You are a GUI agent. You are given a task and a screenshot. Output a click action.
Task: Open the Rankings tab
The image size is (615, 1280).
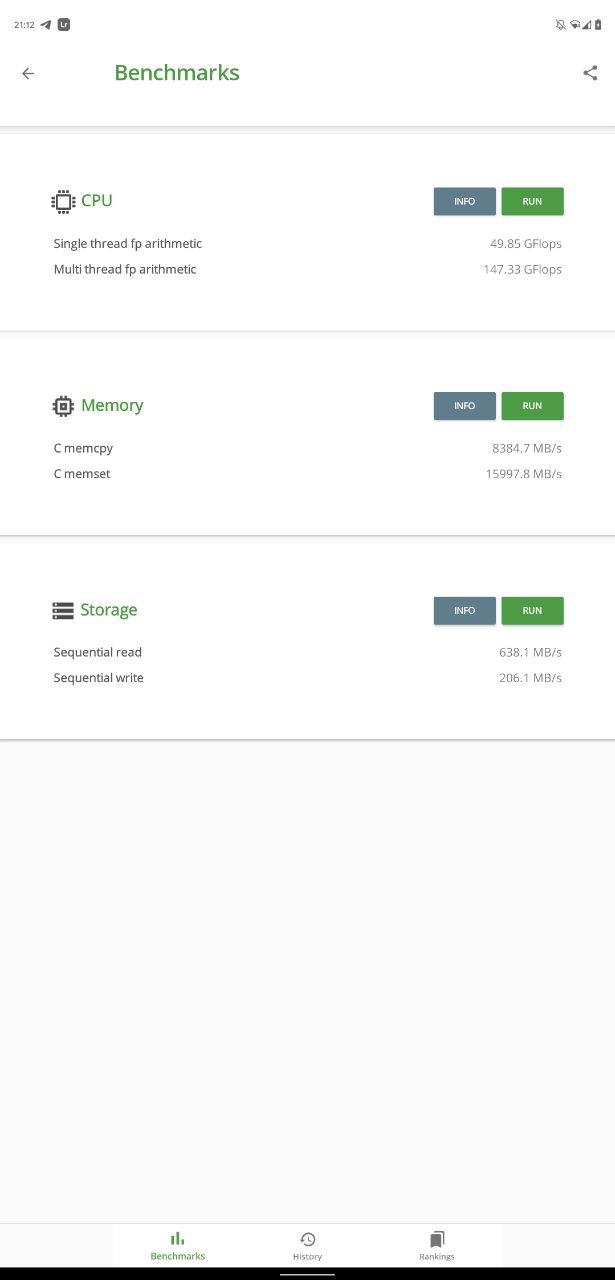click(437, 1246)
